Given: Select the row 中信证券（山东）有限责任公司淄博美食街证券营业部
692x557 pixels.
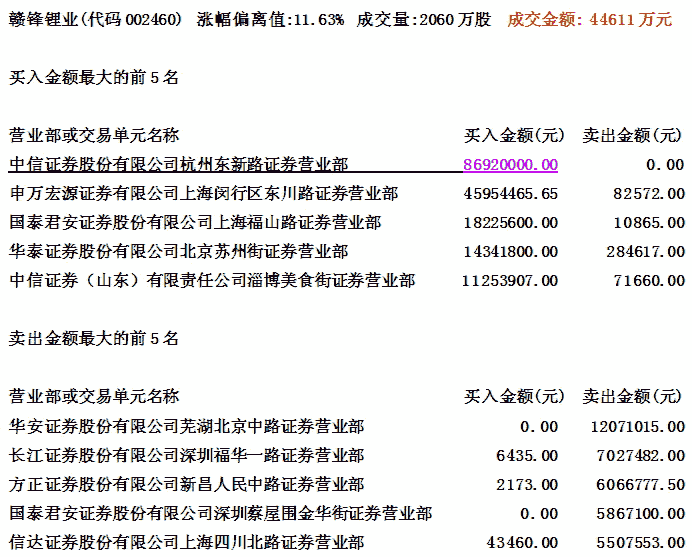Looking at the screenshot, I should click(212, 280).
